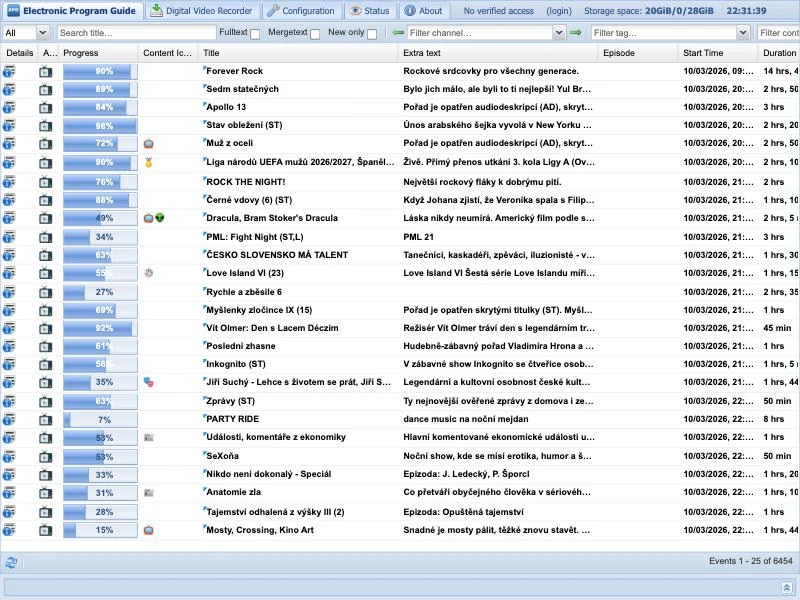Expand the Filter tag dropdown arrow
Screen dimensions: 800x600
pos(742,33)
